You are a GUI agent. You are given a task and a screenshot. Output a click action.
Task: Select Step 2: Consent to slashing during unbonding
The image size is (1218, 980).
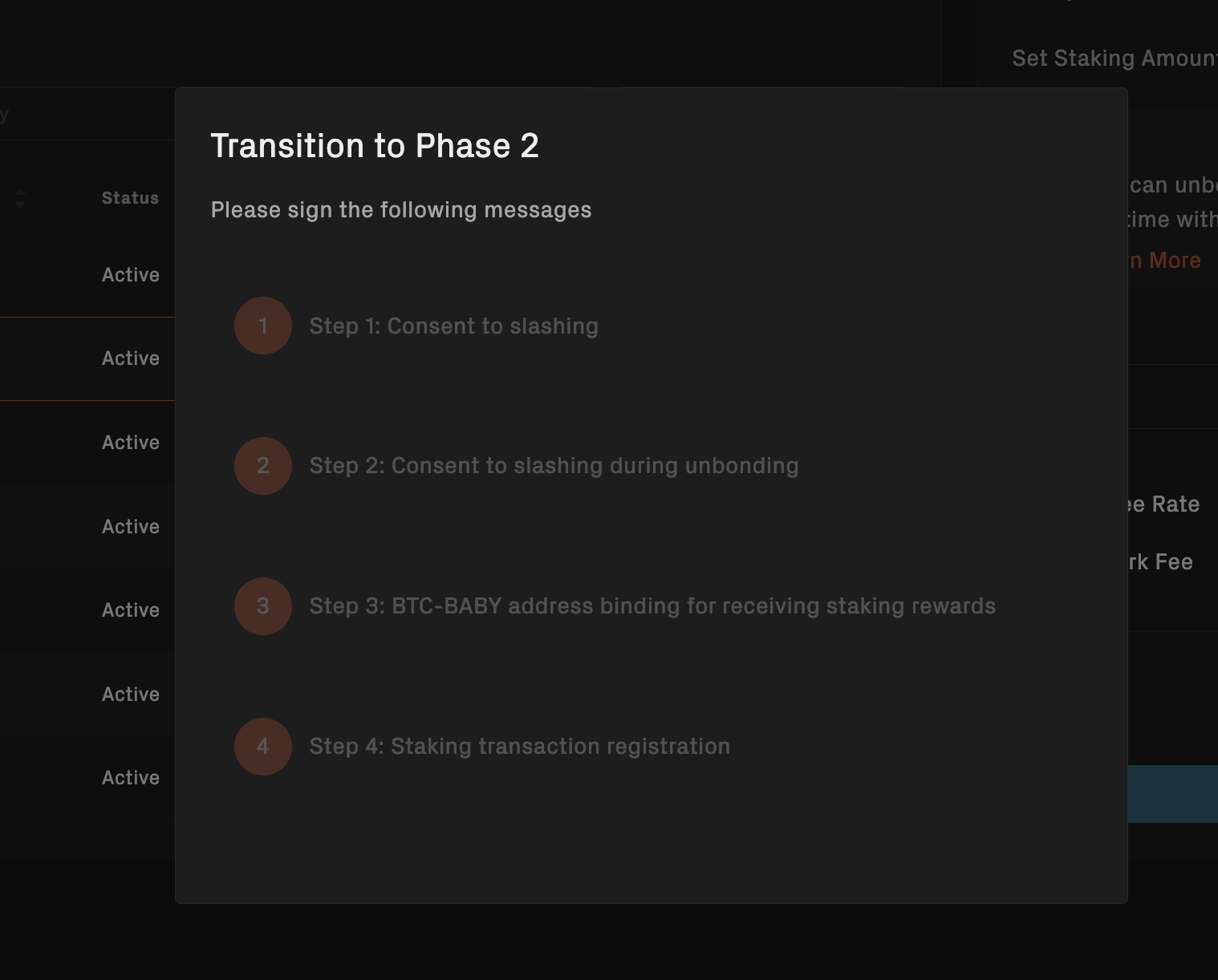pos(651,466)
